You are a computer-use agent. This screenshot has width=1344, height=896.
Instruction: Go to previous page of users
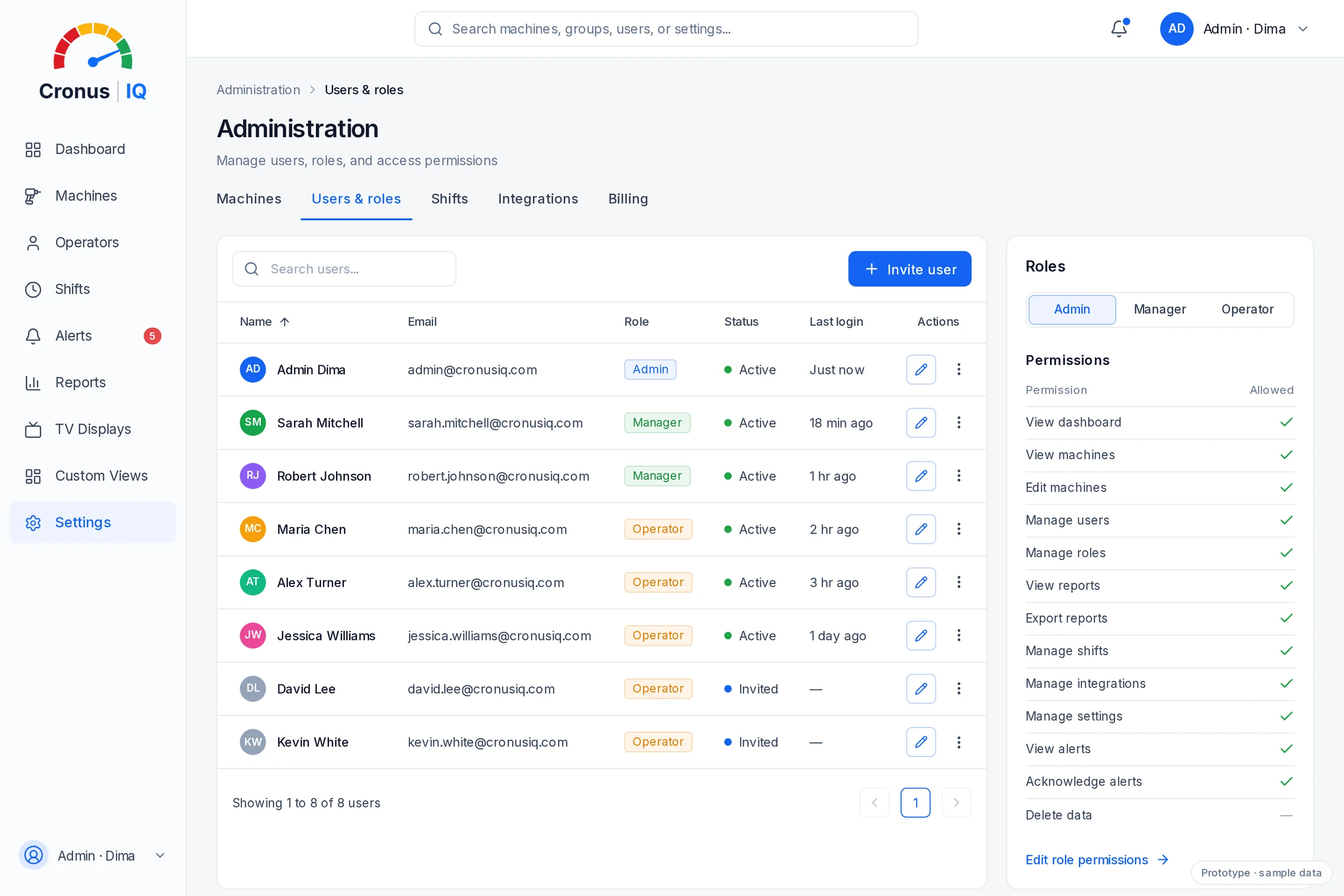(874, 803)
